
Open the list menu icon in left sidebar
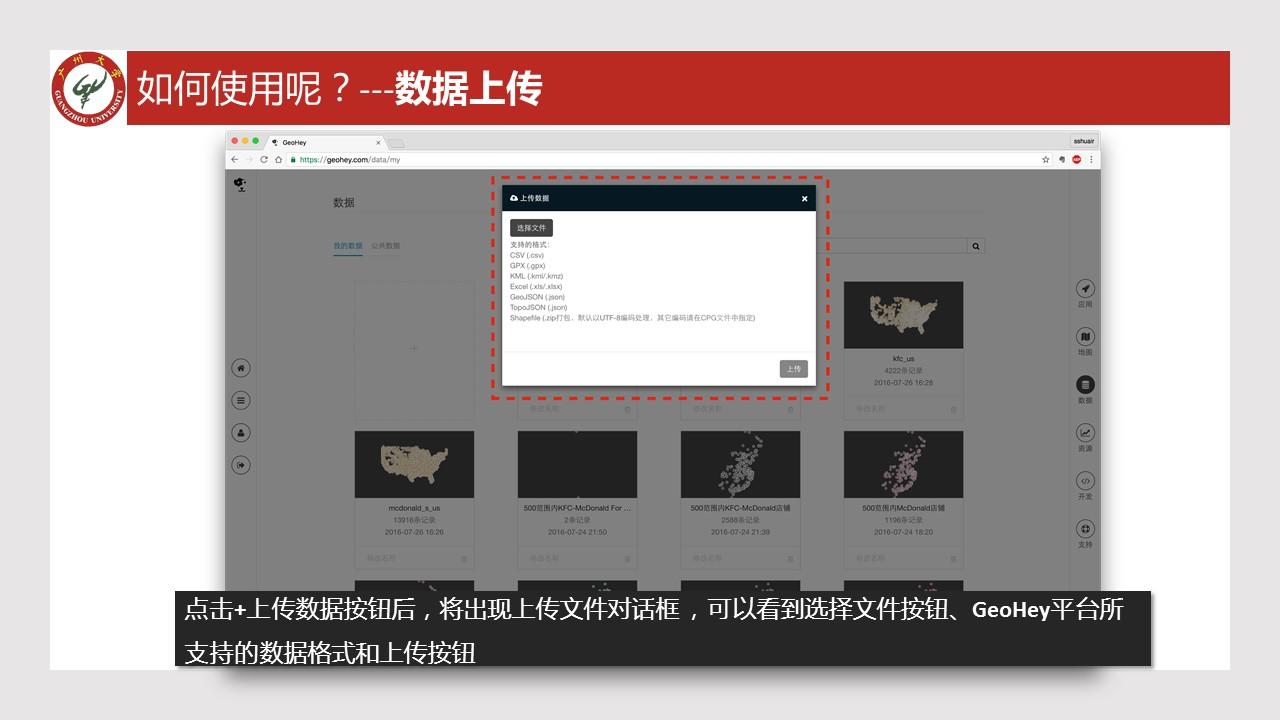click(241, 400)
